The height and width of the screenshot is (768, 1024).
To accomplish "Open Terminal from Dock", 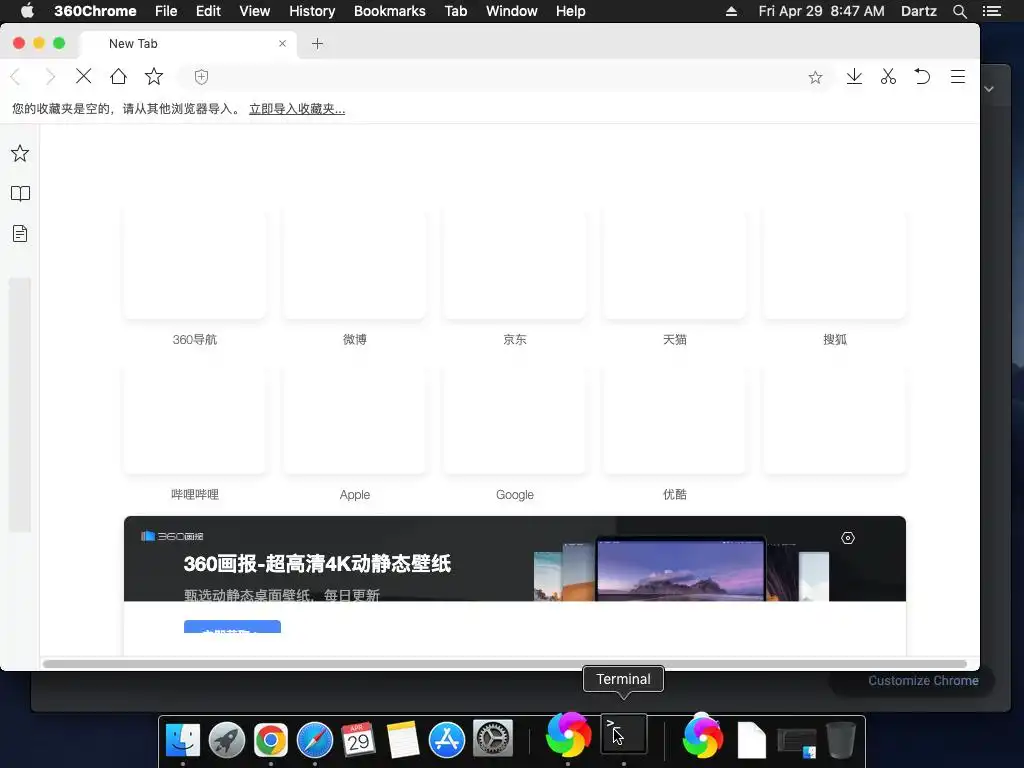I will 624,735.
